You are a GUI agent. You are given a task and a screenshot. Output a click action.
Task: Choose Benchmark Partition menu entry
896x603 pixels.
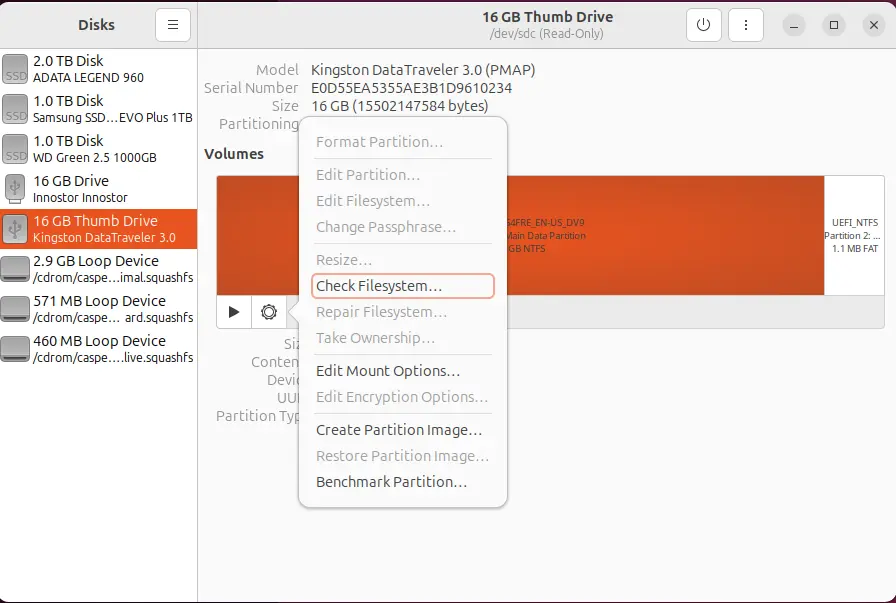coord(403,482)
